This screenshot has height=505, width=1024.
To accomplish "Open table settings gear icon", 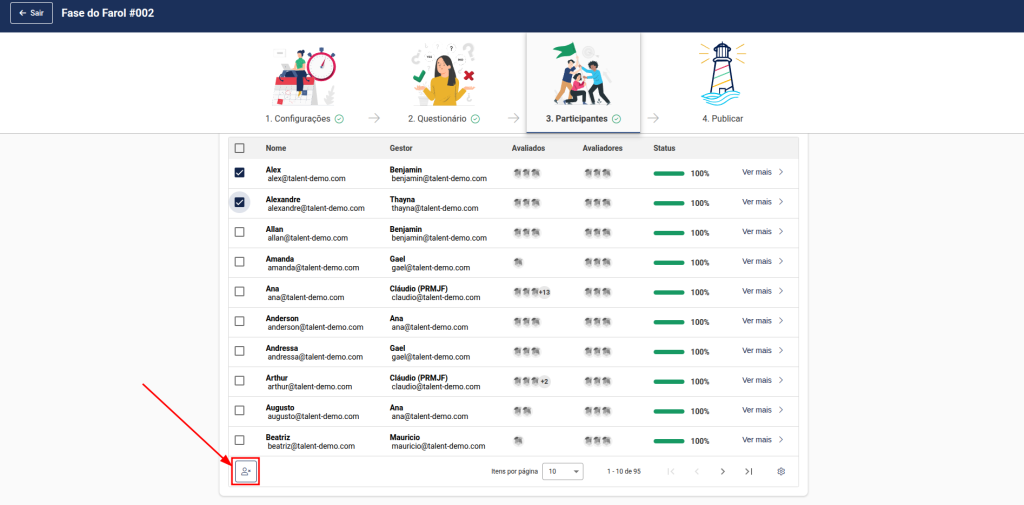I will click(781, 471).
